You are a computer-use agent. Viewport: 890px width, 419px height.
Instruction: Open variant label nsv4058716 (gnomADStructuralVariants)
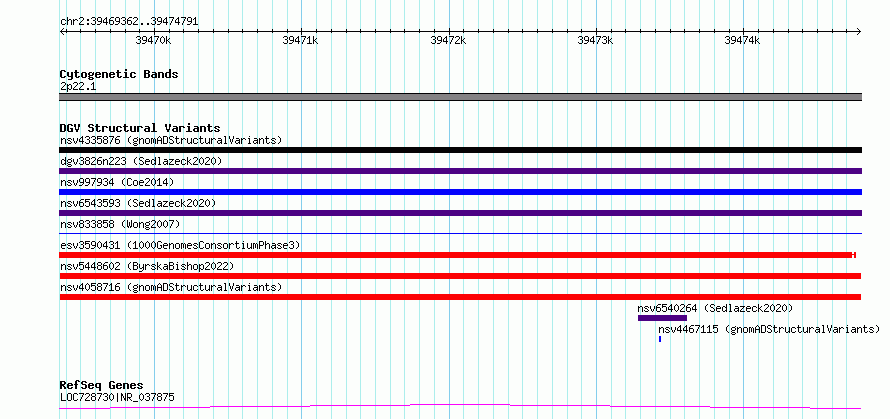click(x=171, y=287)
